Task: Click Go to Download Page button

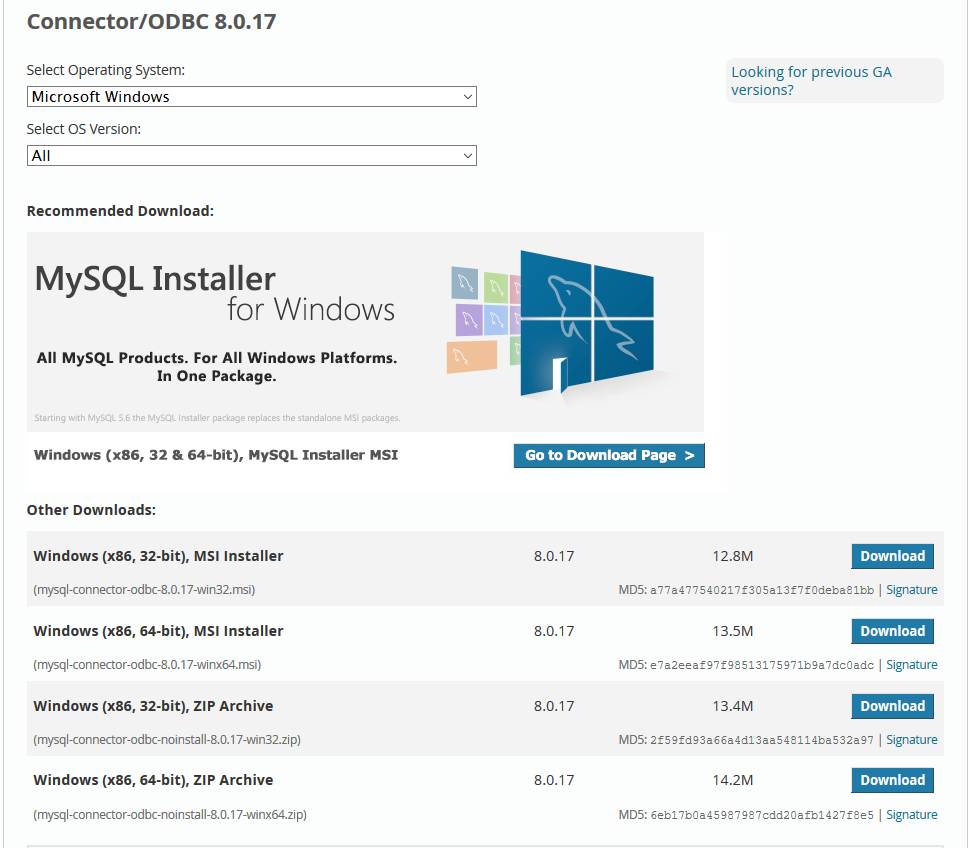Action: 608,455
